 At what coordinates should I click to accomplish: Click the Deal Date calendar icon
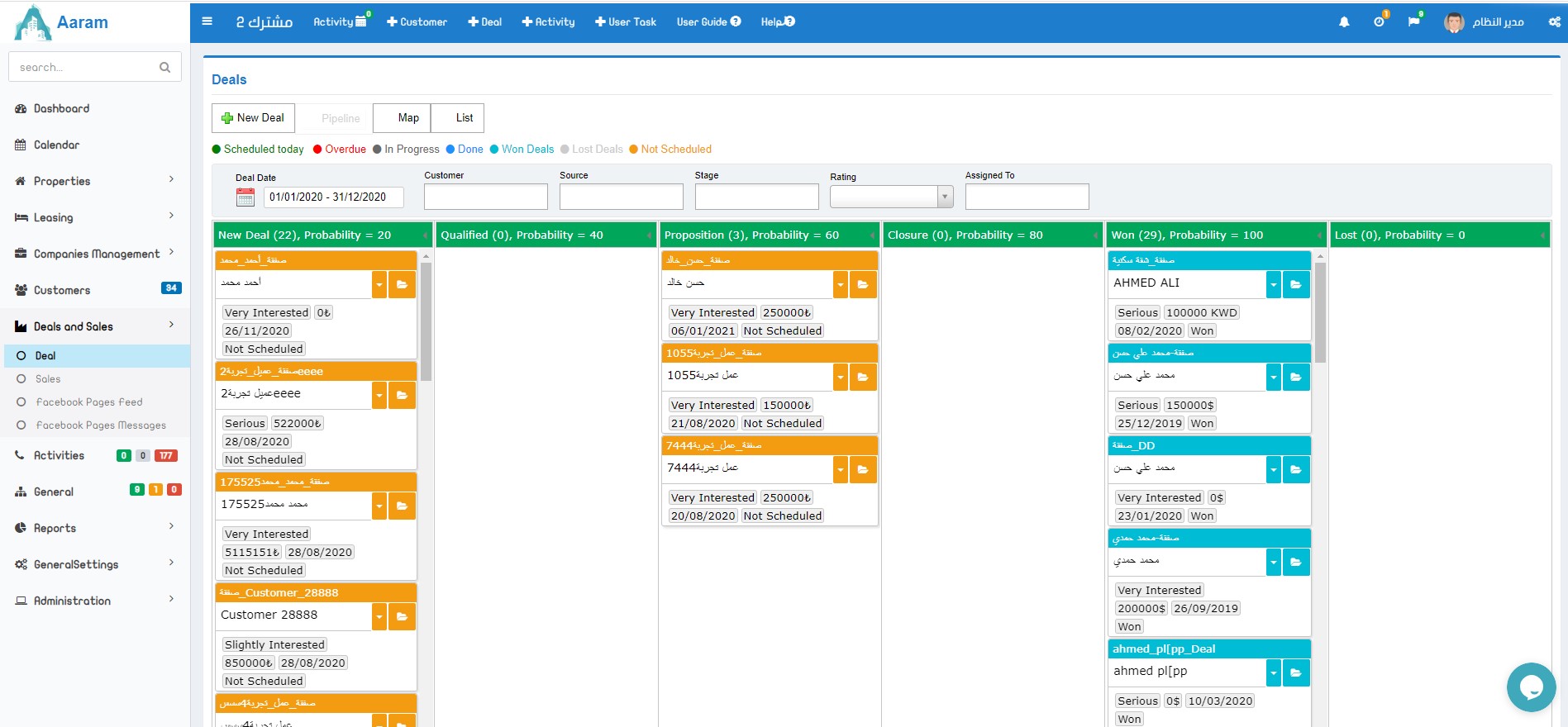245,197
